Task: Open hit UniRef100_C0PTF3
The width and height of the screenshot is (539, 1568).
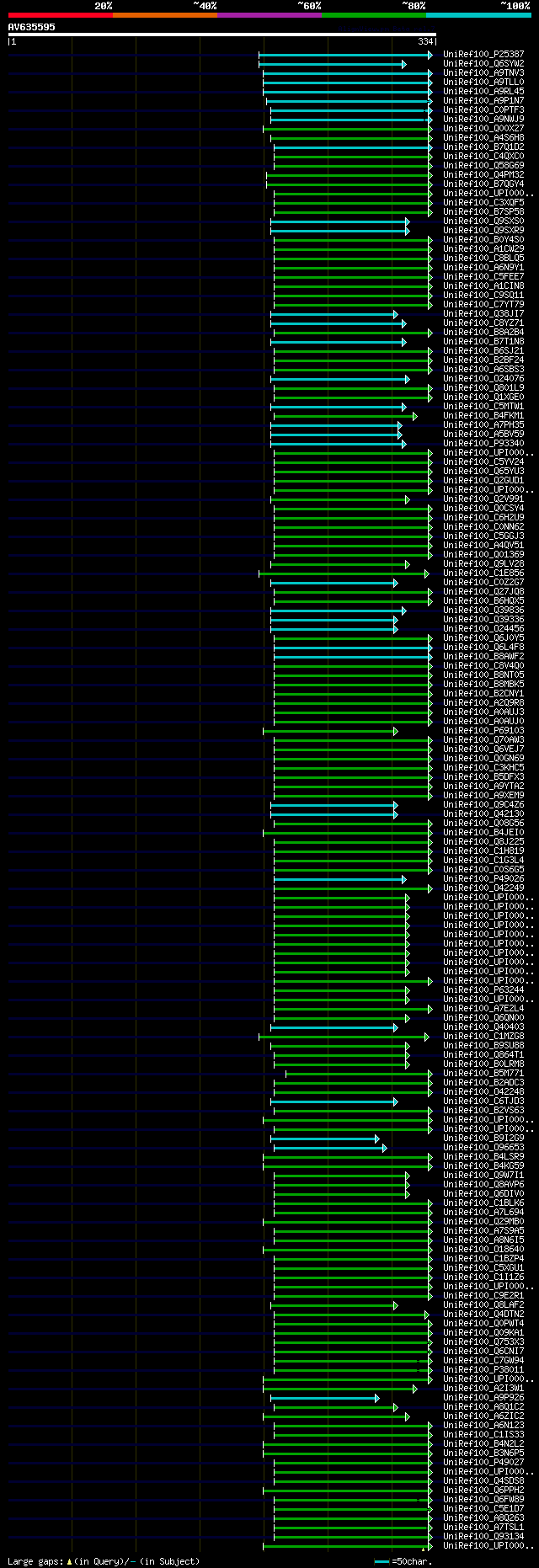Action: [483, 110]
